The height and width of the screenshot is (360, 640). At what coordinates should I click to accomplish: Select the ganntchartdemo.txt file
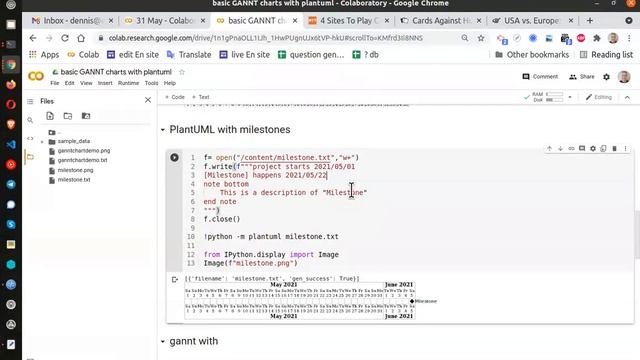coord(82,160)
